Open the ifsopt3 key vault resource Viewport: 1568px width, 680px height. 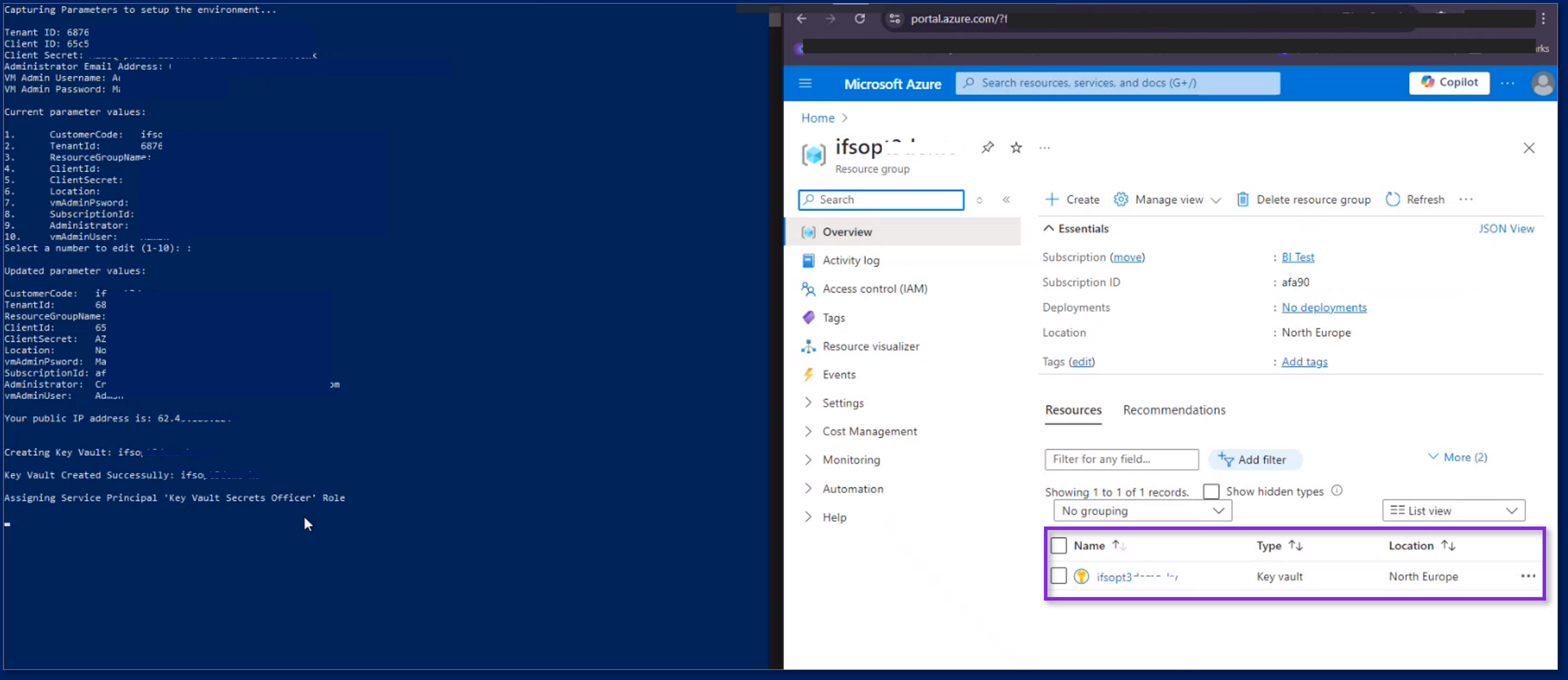tap(1136, 577)
